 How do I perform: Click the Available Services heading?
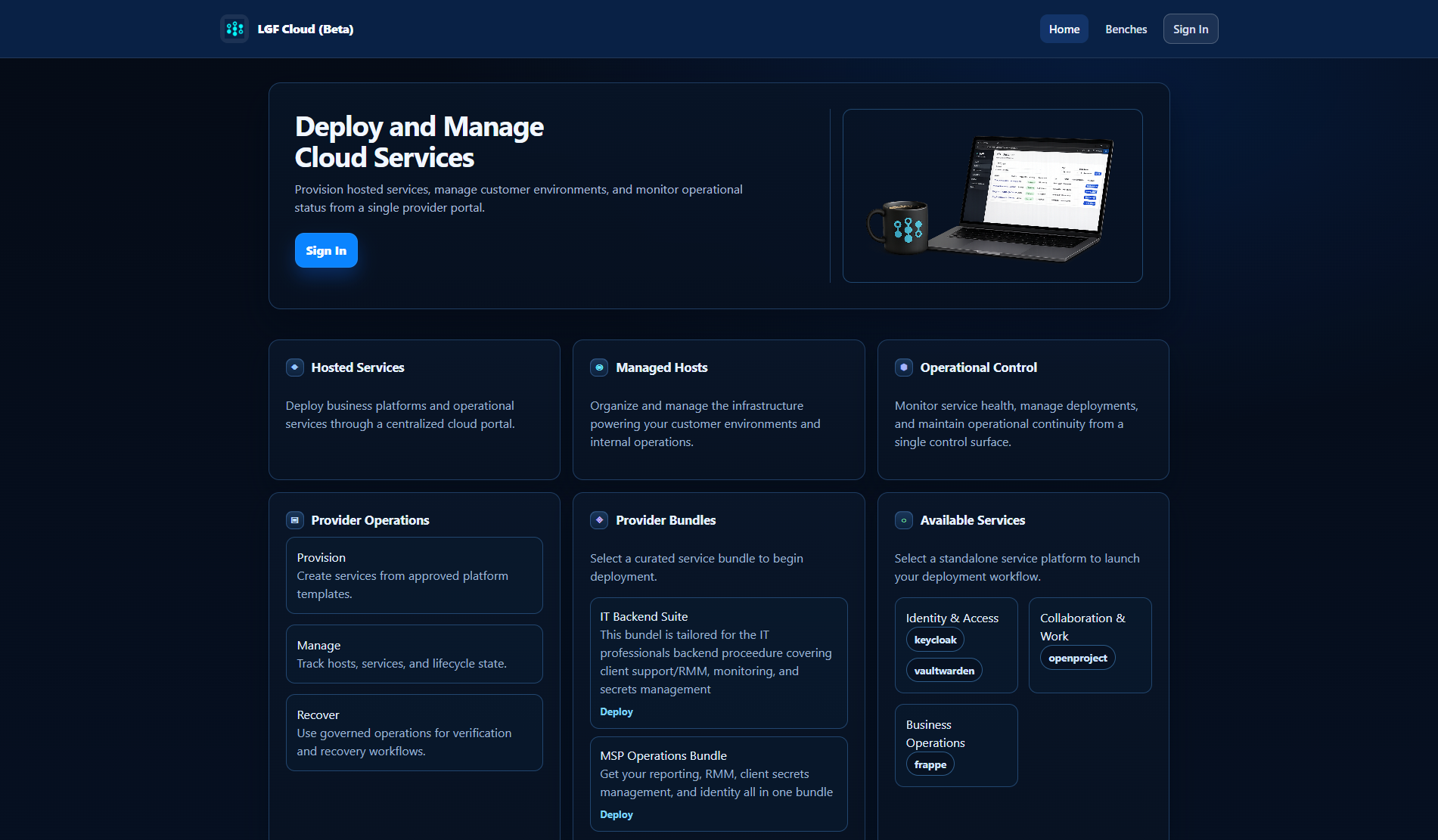[973, 520]
